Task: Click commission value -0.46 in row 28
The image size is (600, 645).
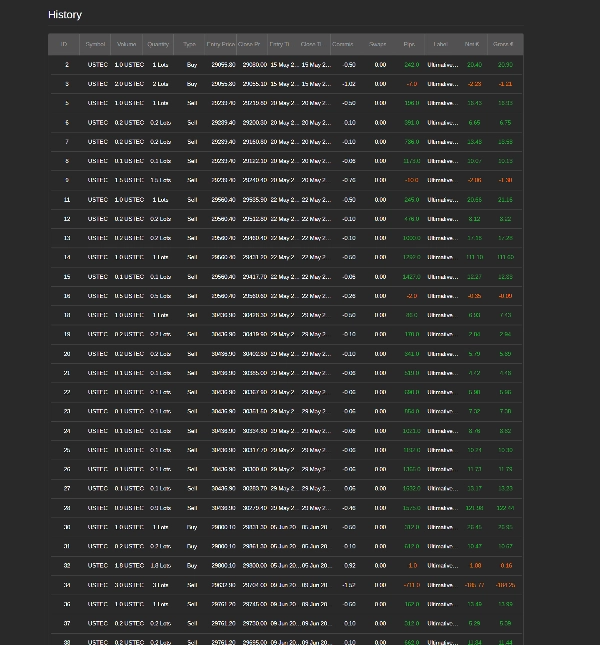Action: [349, 508]
